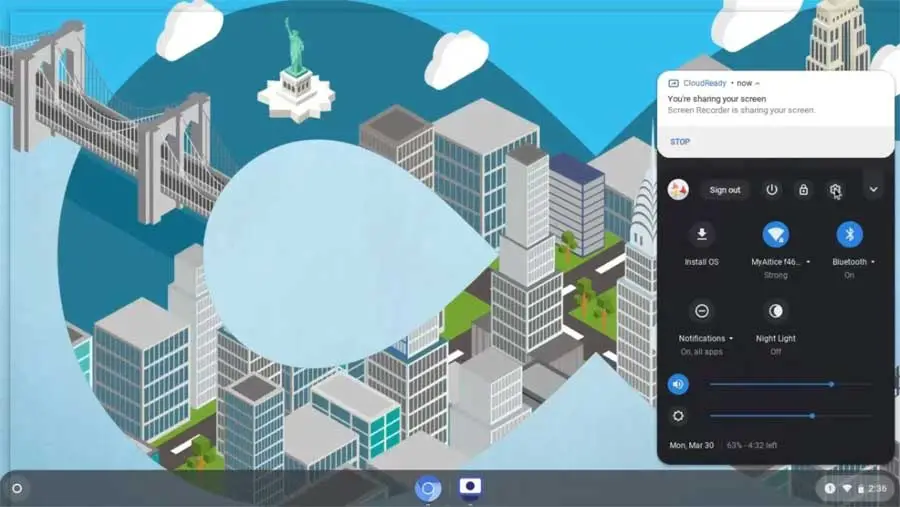Click the date Mon, Mar 30
900x507 pixels.
(692, 445)
